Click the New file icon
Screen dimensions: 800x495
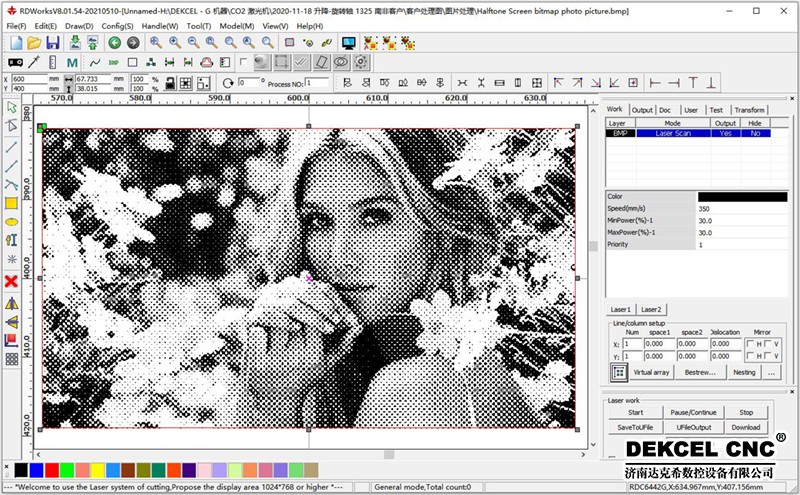pos(15,43)
